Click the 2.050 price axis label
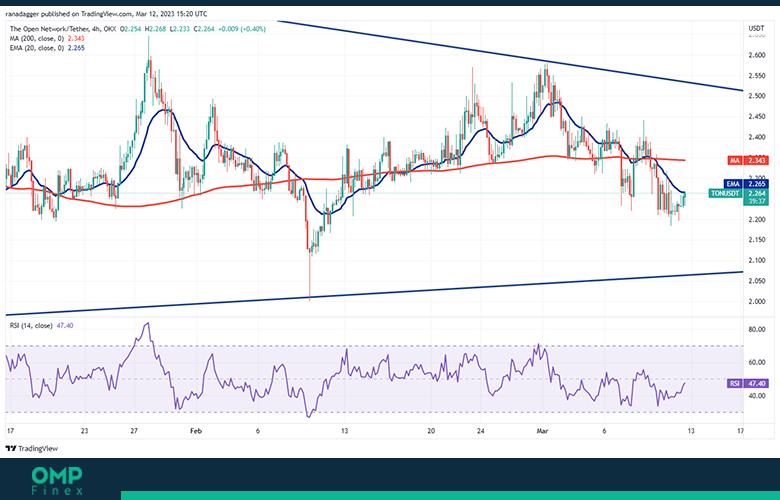The image size is (780, 500). [757, 281]
